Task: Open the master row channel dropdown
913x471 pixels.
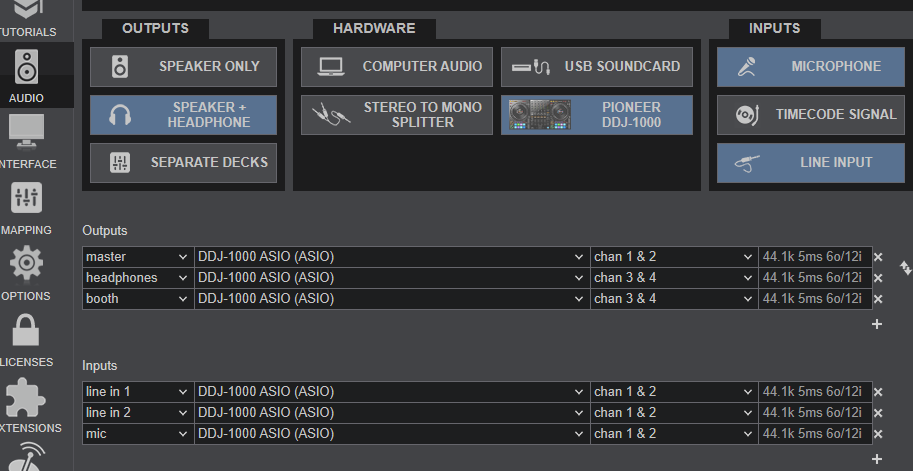Action: (674, 257)
